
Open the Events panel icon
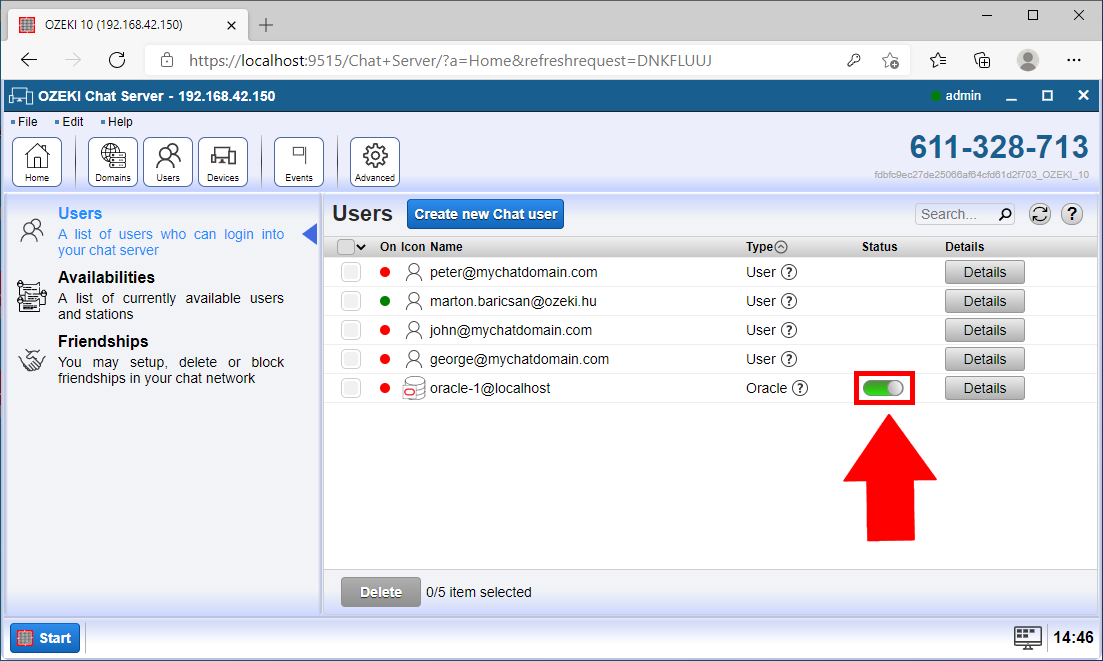298,160
